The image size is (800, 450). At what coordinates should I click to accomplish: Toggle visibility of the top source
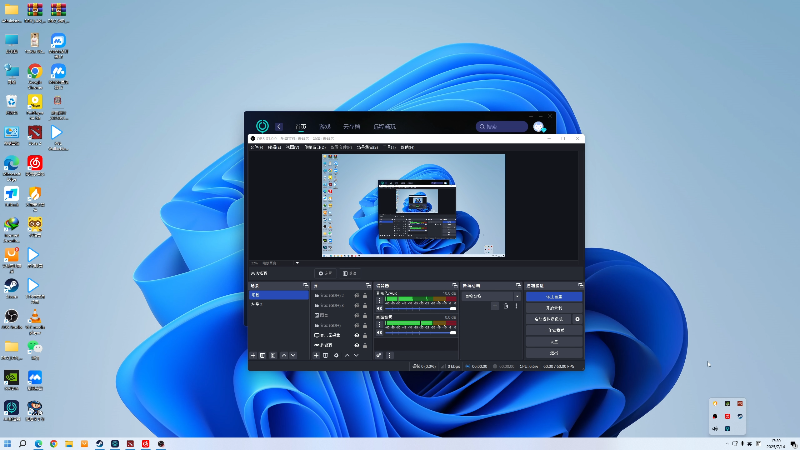pyautogui.click(x=357, y=295)
